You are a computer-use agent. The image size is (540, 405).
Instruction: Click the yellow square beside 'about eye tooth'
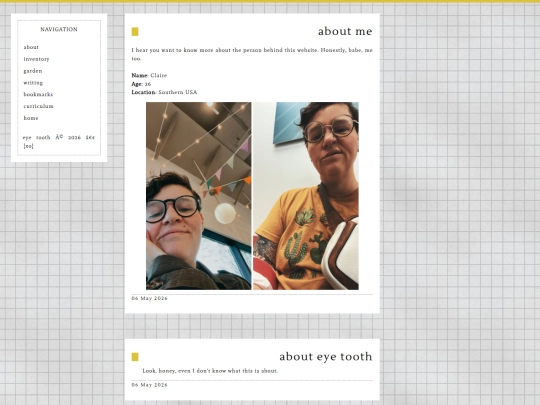pos(135,357)
